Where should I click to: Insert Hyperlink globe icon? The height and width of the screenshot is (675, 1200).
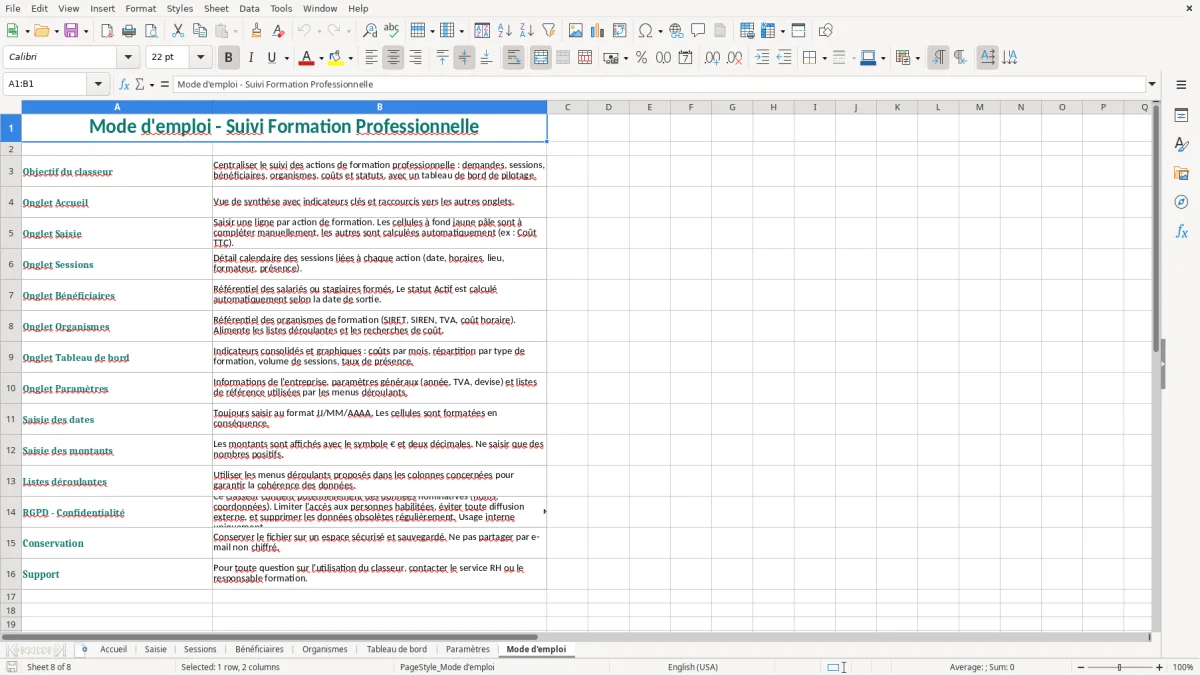point(677,31)
